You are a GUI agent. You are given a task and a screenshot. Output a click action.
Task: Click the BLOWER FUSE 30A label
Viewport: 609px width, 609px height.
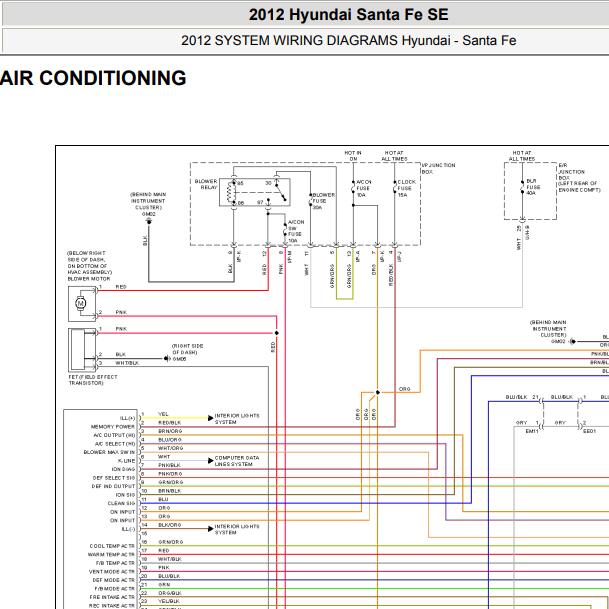pyautogui.click(x=324, y=201)
